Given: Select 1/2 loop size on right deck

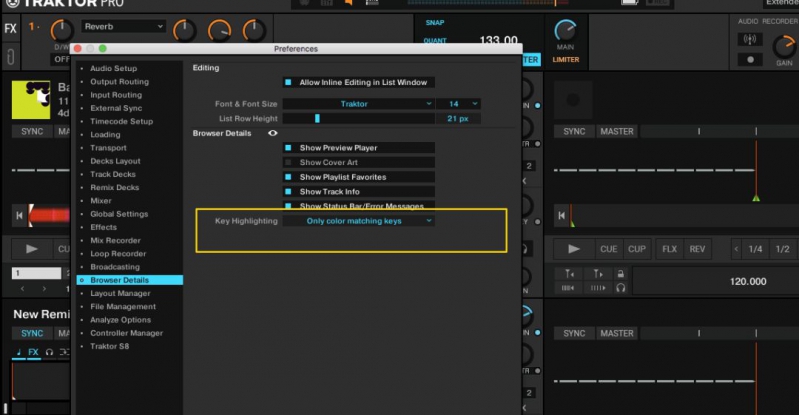Looking at the screenshot, I should point(783,249).
